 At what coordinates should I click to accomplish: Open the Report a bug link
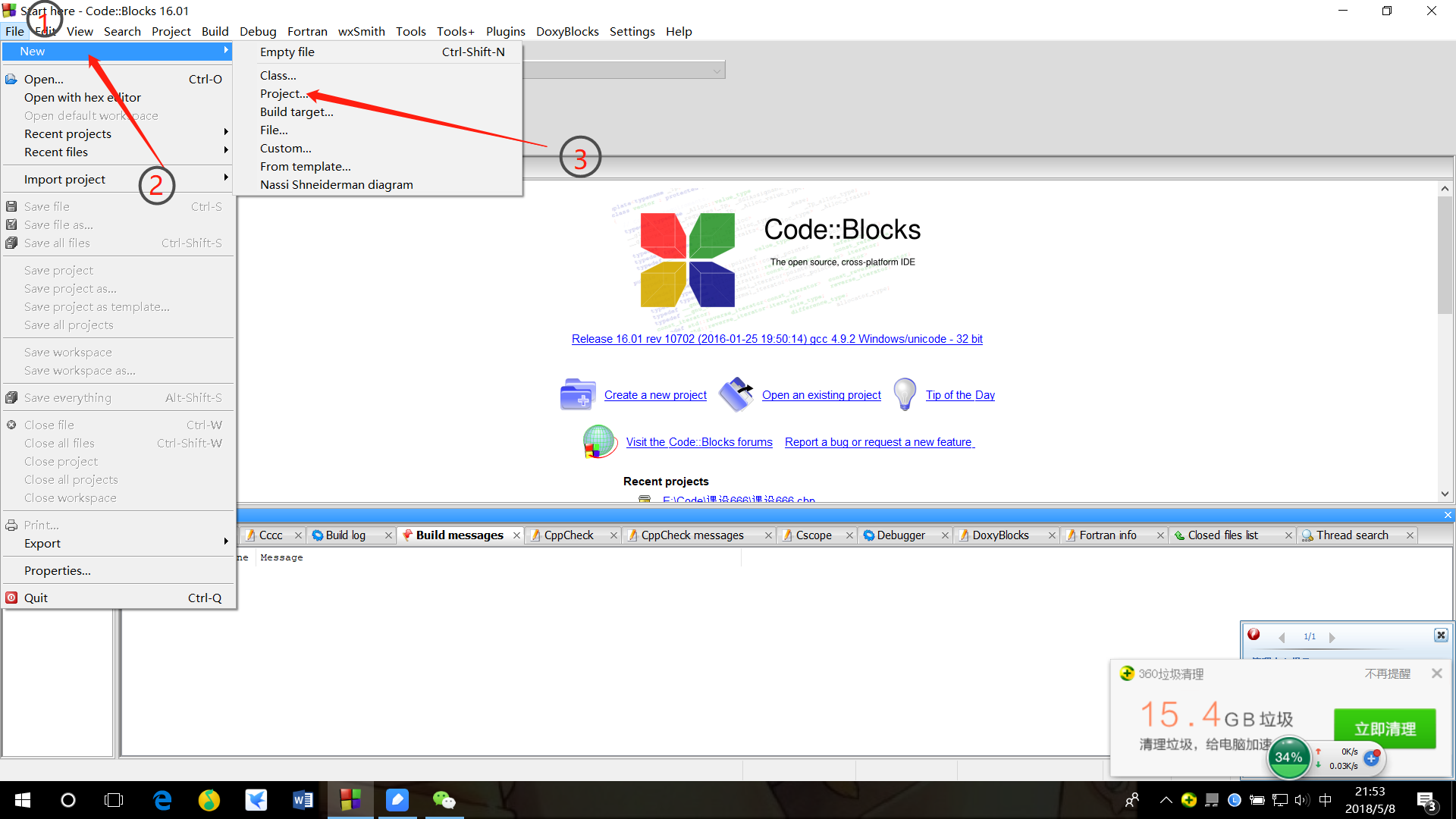click(x=878, y=442)
